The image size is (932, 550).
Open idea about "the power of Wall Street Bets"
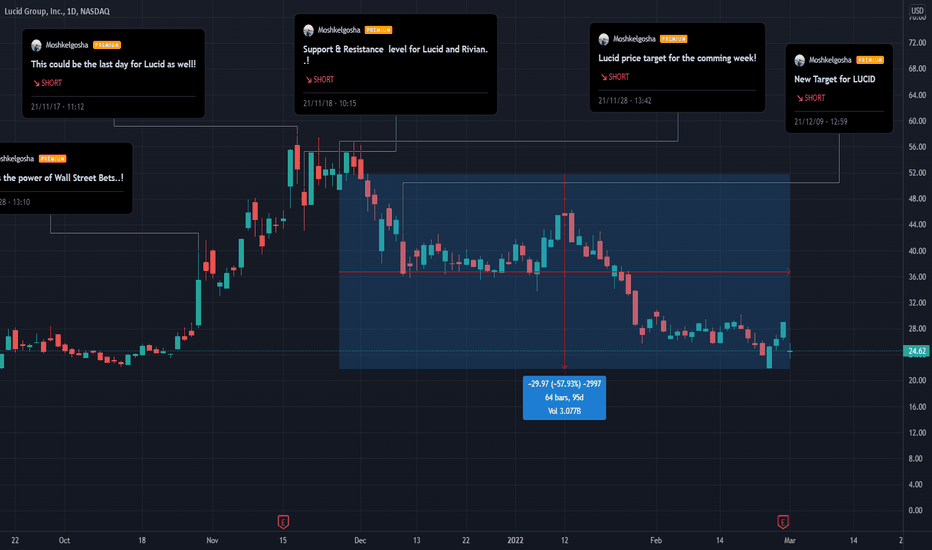coord(62,178)
